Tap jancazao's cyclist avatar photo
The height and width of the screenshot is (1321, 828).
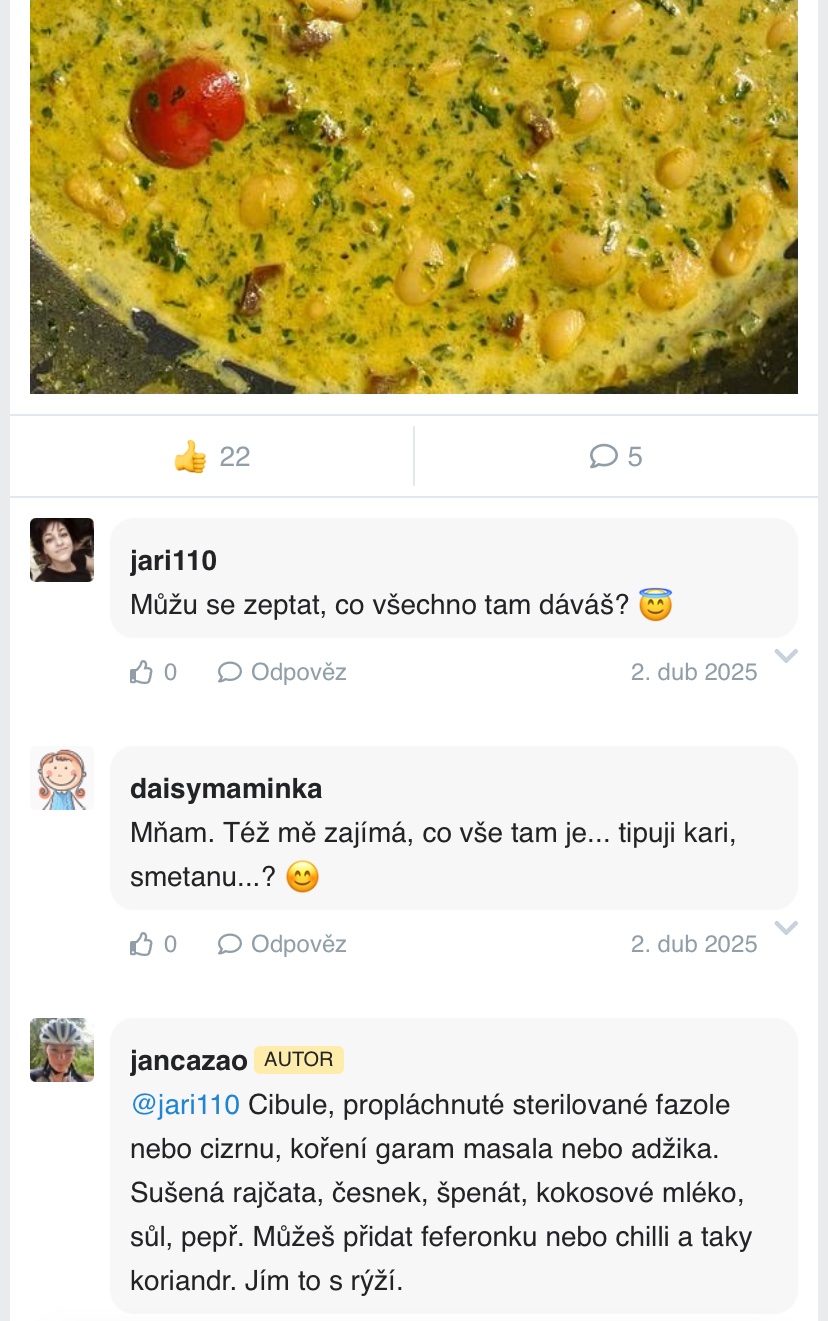pyautogui.click(x=62, y=1050)
